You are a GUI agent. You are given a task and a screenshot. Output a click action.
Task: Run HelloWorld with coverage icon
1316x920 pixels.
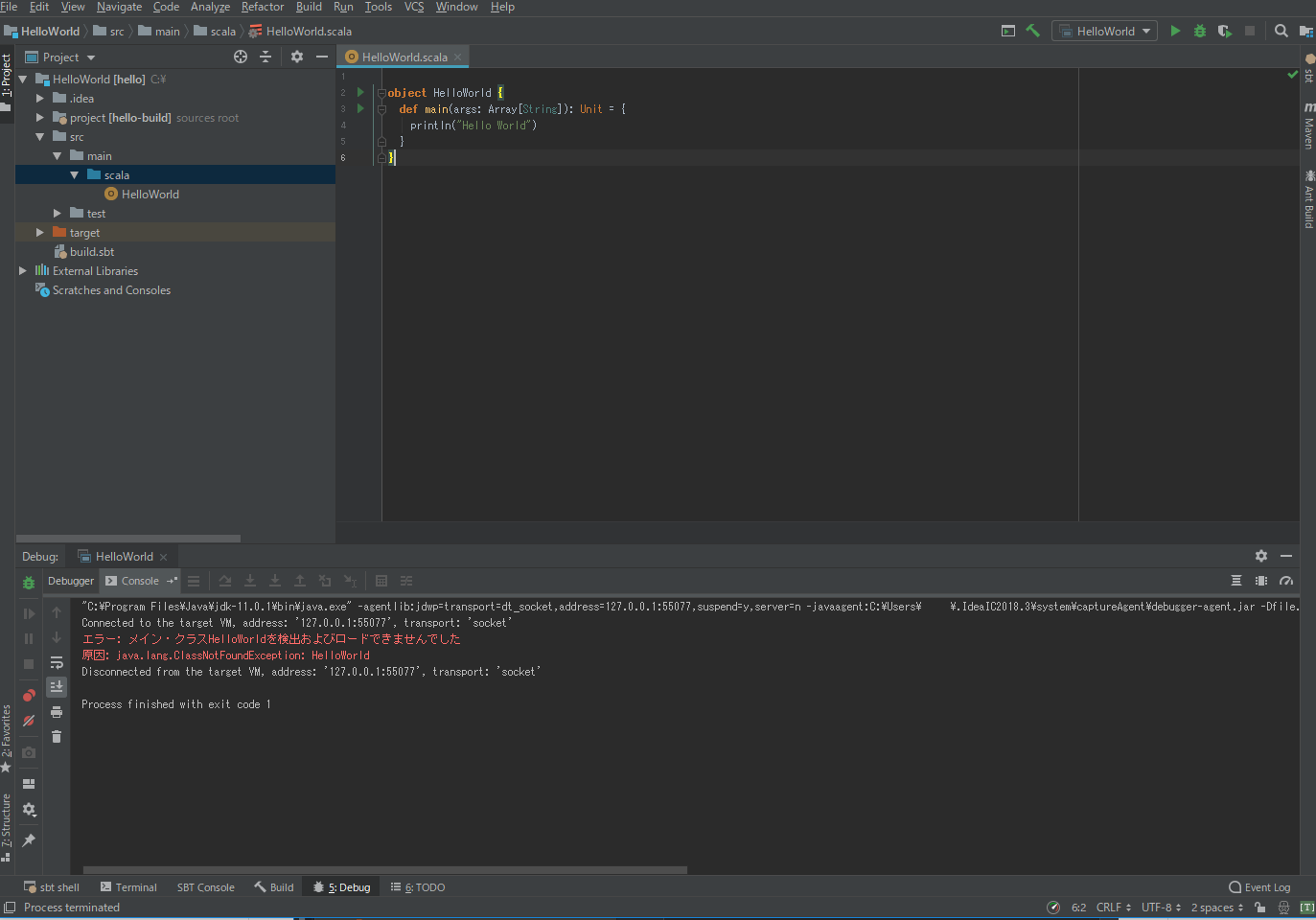coord(1225,30)
